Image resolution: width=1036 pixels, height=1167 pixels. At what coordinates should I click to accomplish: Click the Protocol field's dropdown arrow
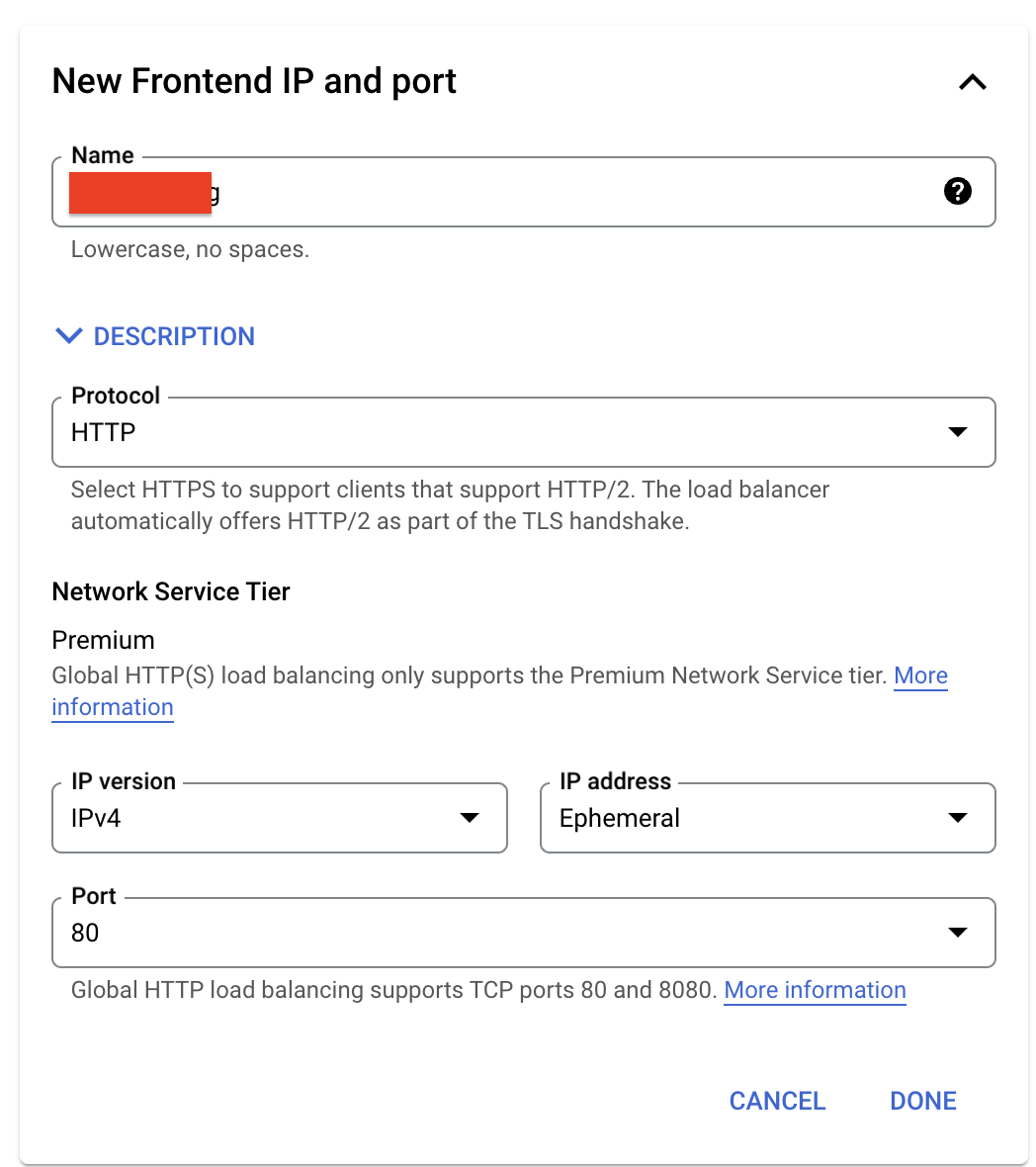[957, 432]
